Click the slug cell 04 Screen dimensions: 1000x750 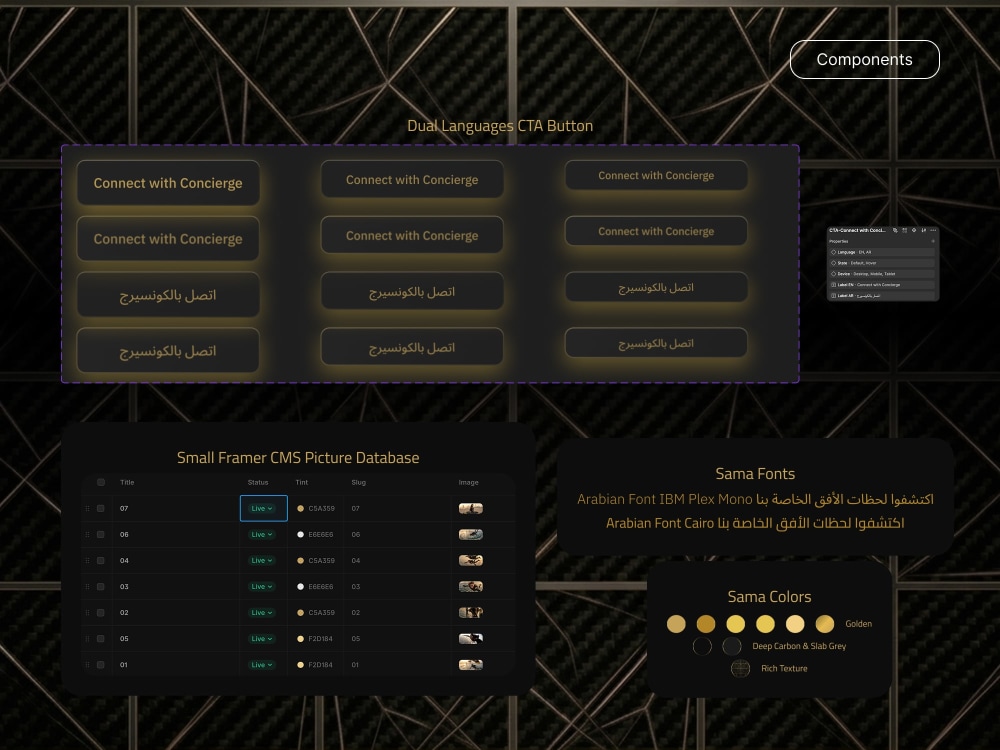(356, 561)
